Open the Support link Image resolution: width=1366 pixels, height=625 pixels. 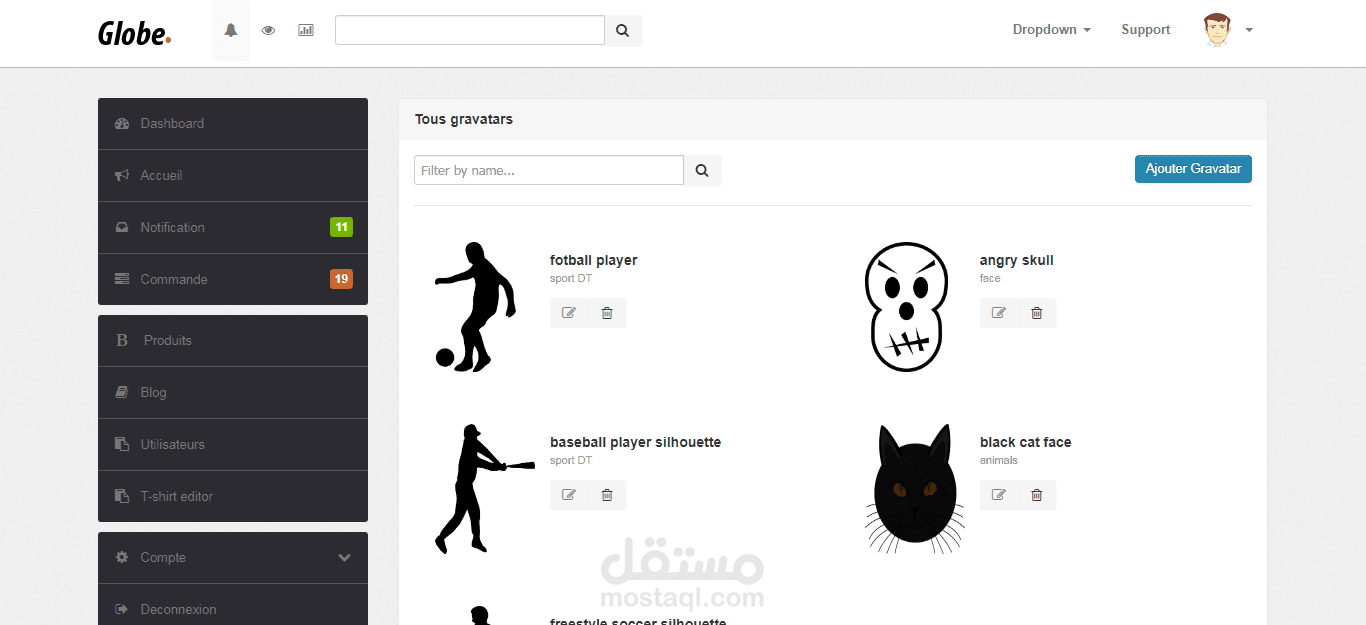pyautogui.click(x=1145, y=30)
